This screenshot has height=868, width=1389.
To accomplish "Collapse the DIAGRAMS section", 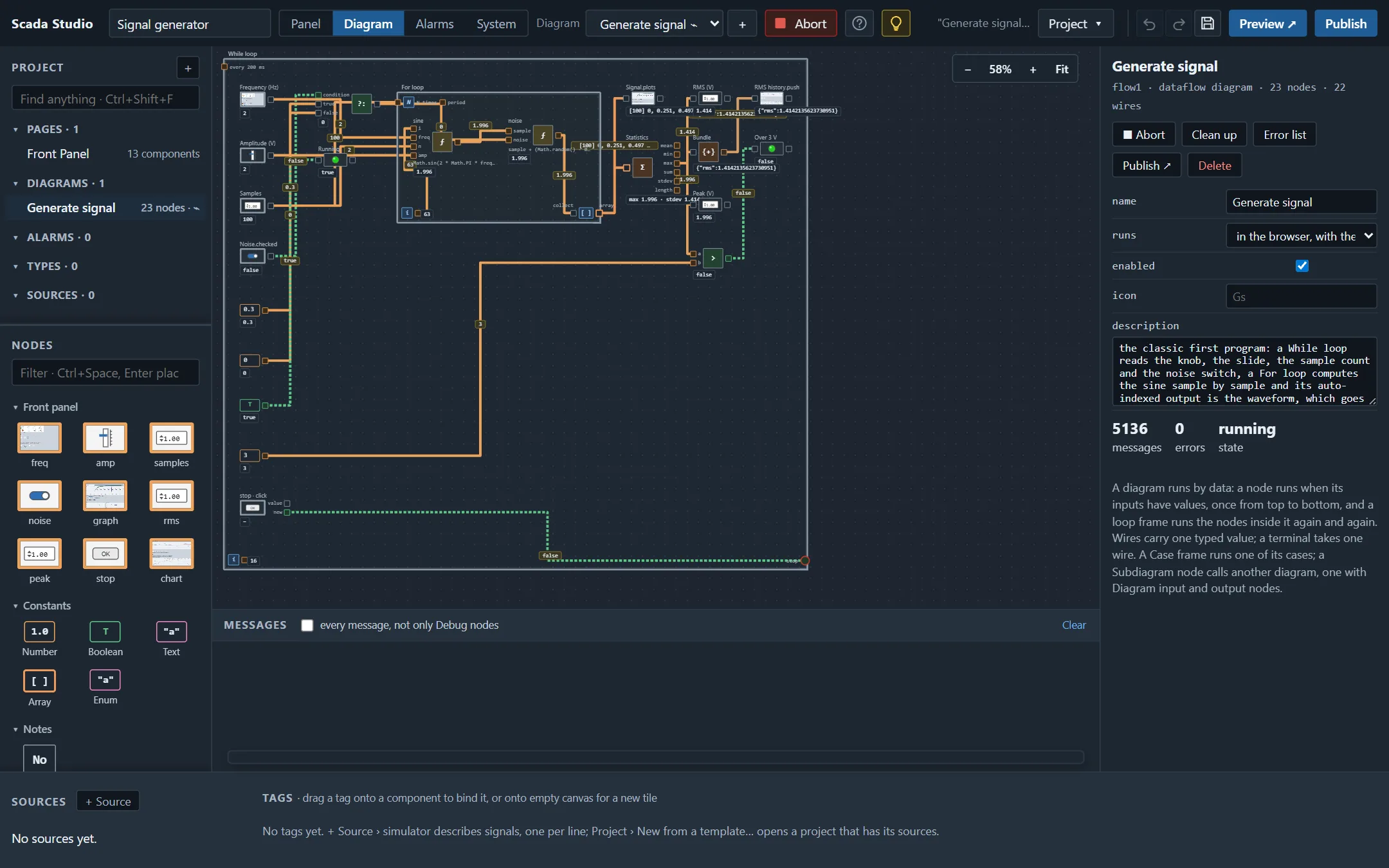I will click(x=16, y=183).
